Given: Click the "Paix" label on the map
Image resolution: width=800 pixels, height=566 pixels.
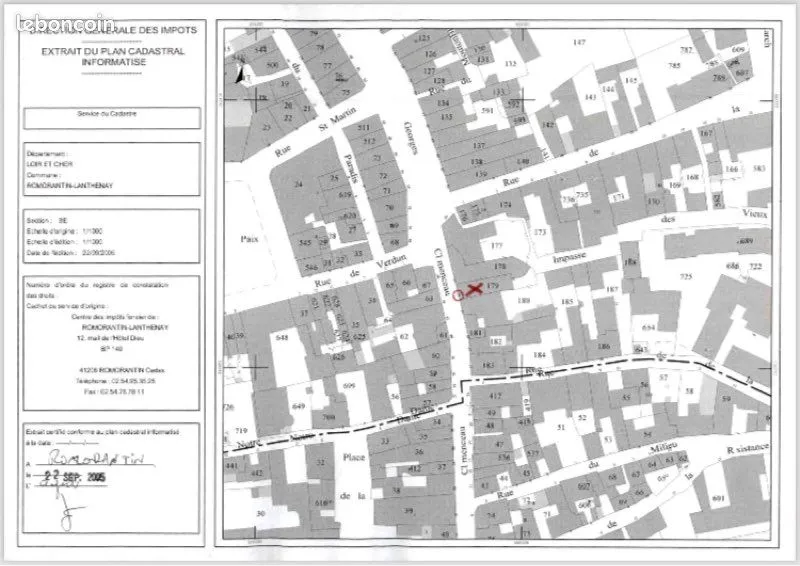Looking at the screenshot, I should point(249,239).
